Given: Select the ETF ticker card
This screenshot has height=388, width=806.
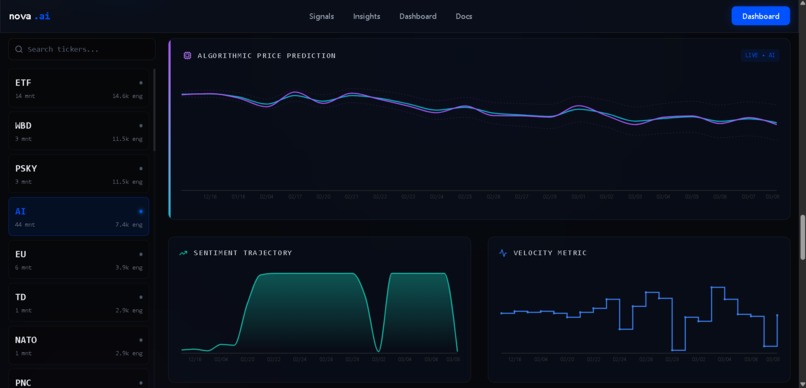Looking at the screenshot, I should click(x=79, y=88).
